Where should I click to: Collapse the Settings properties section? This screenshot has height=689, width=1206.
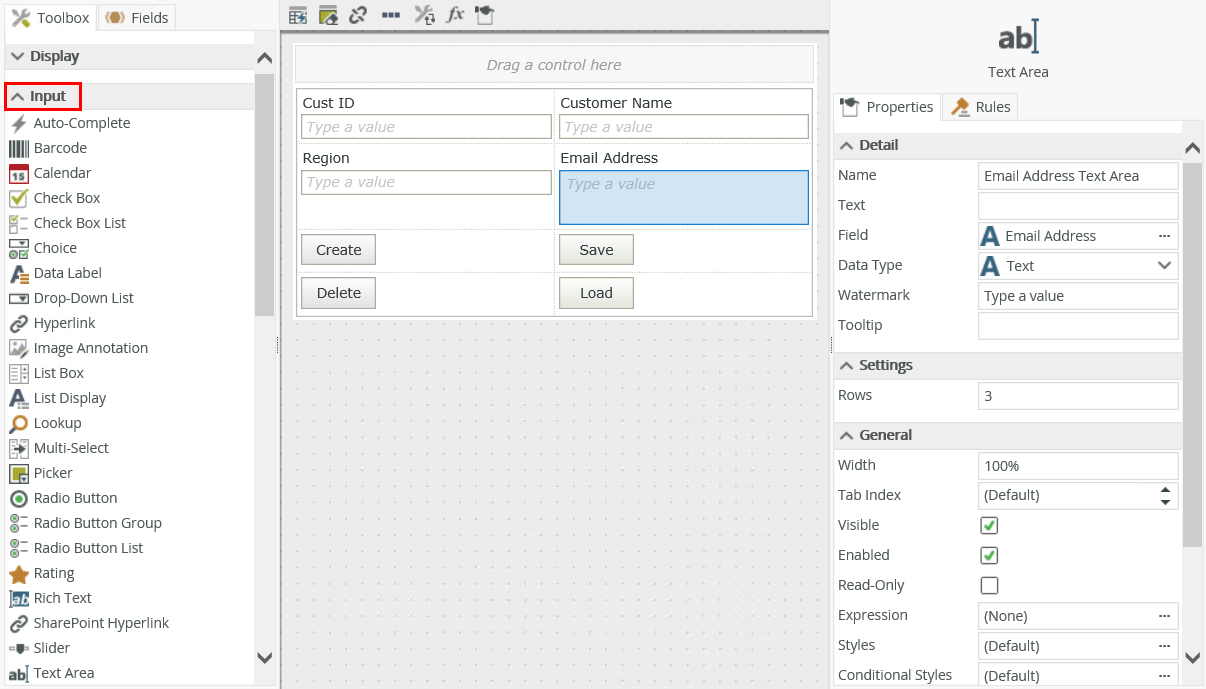pos(876,365)
